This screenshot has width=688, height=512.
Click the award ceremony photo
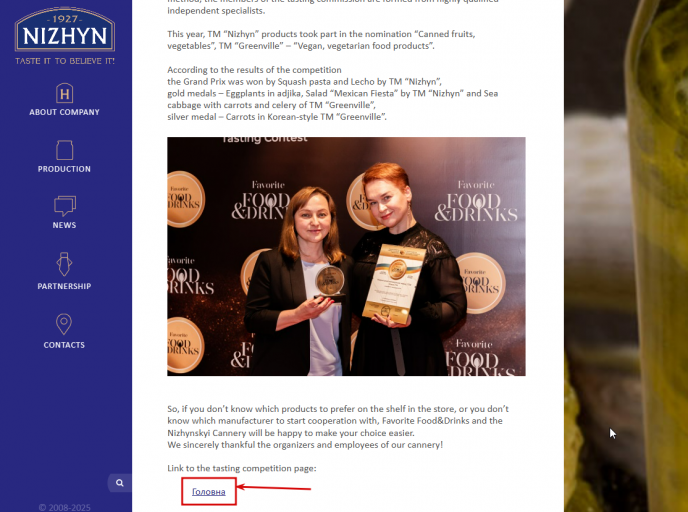click(346, 256)
